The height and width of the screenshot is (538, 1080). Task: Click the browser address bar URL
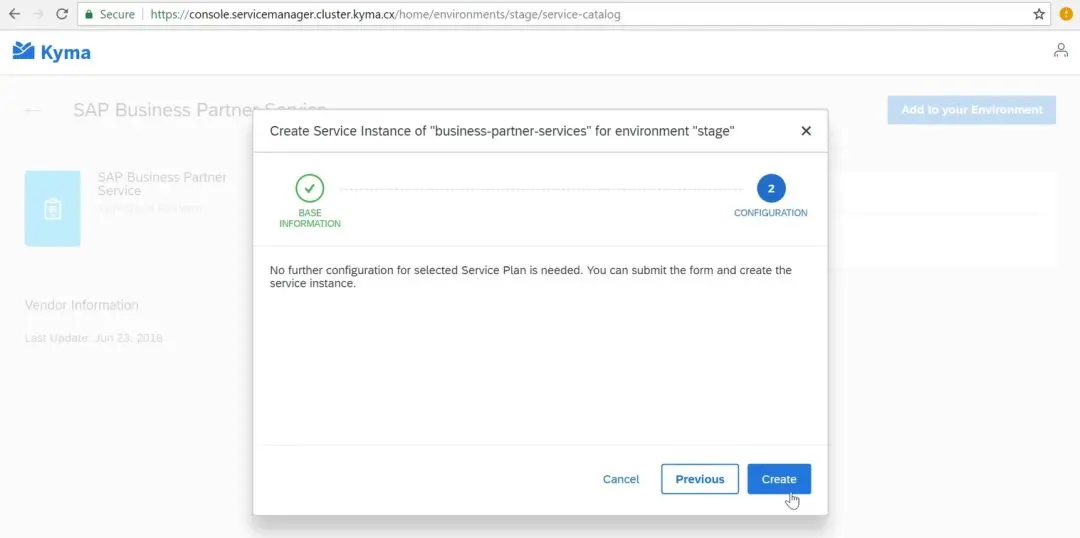(x=385, y=14)
